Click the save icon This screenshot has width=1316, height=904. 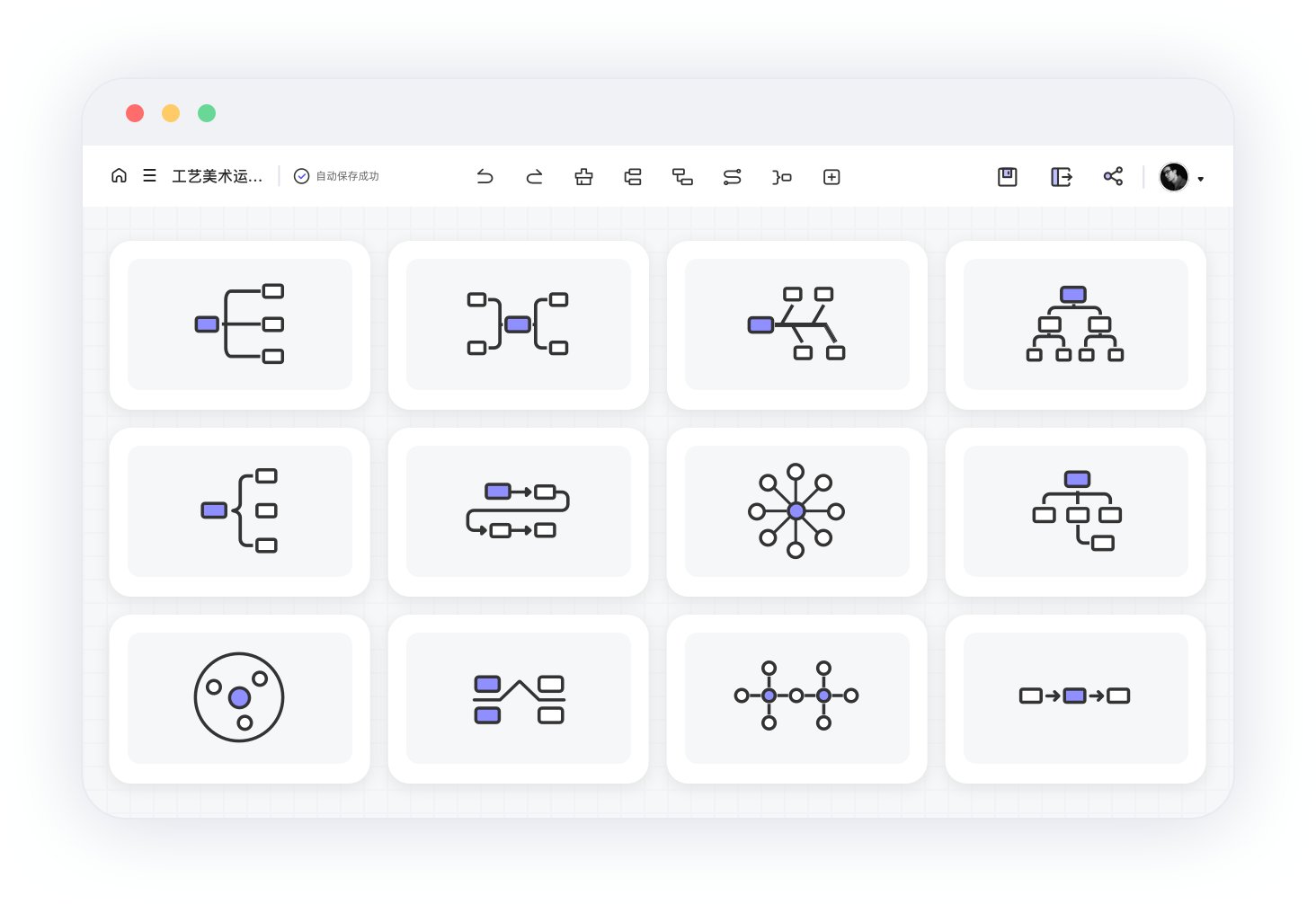1007,177
